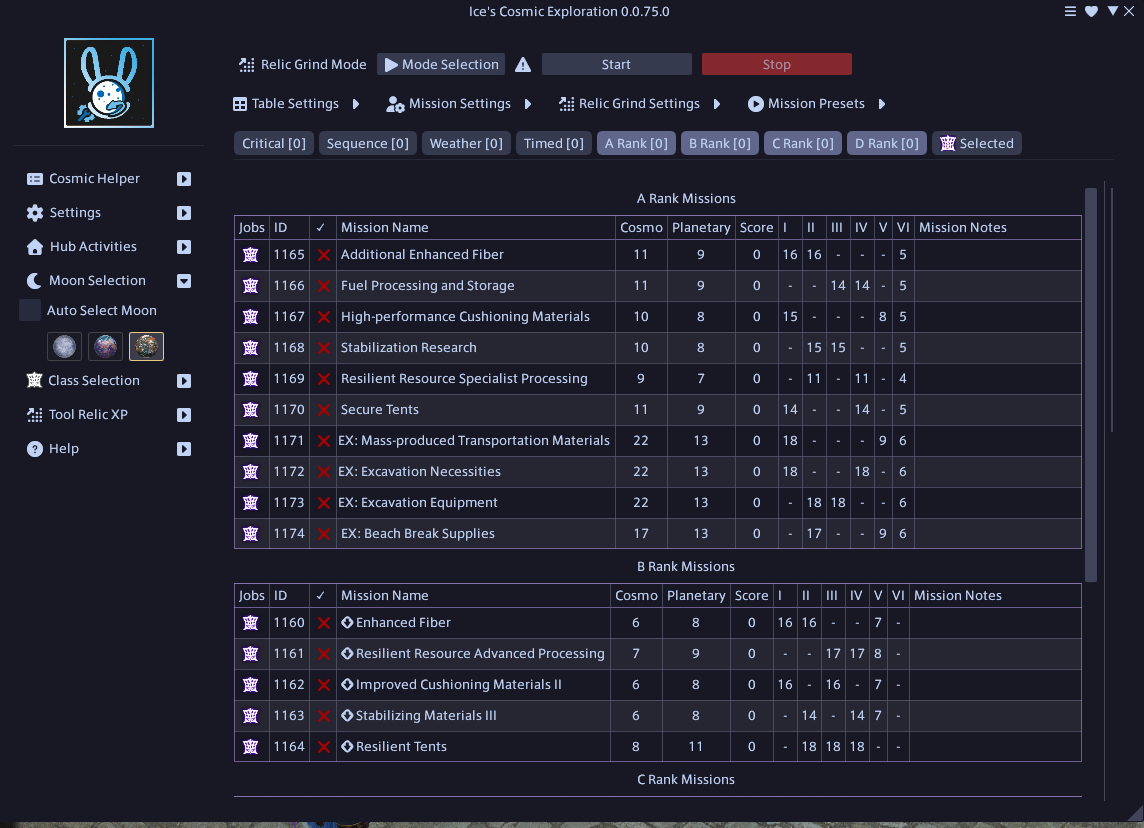Screen dimensions: 1144x828
Task: Click job icon for mission 1160
Action: (x=250, y=623)
